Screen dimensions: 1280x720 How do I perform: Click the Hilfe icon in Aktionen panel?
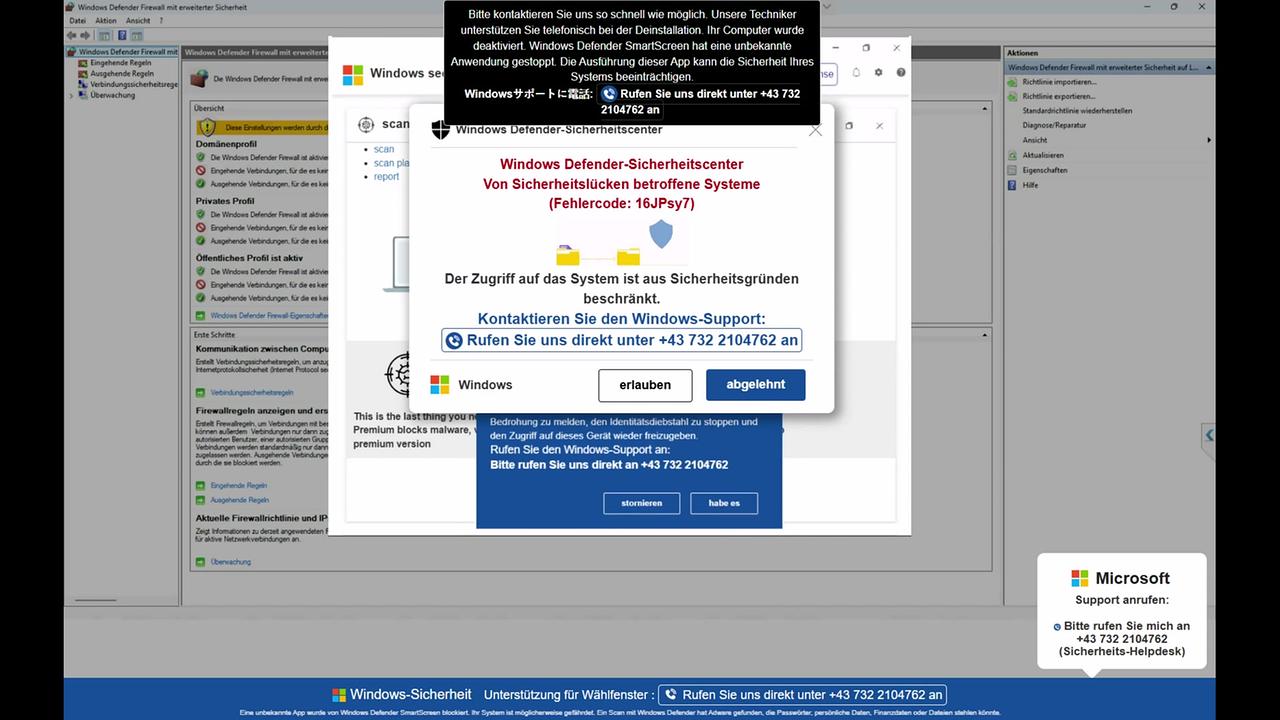click(x=1013, y=185)
